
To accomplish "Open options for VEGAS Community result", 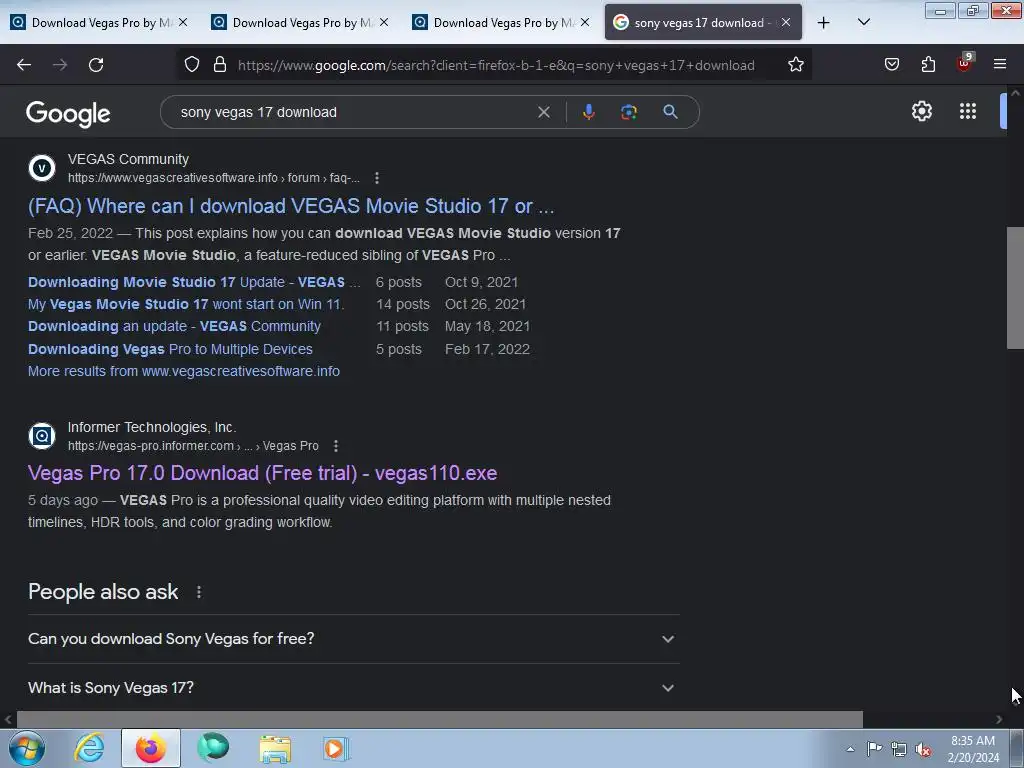I will (377, 178).
